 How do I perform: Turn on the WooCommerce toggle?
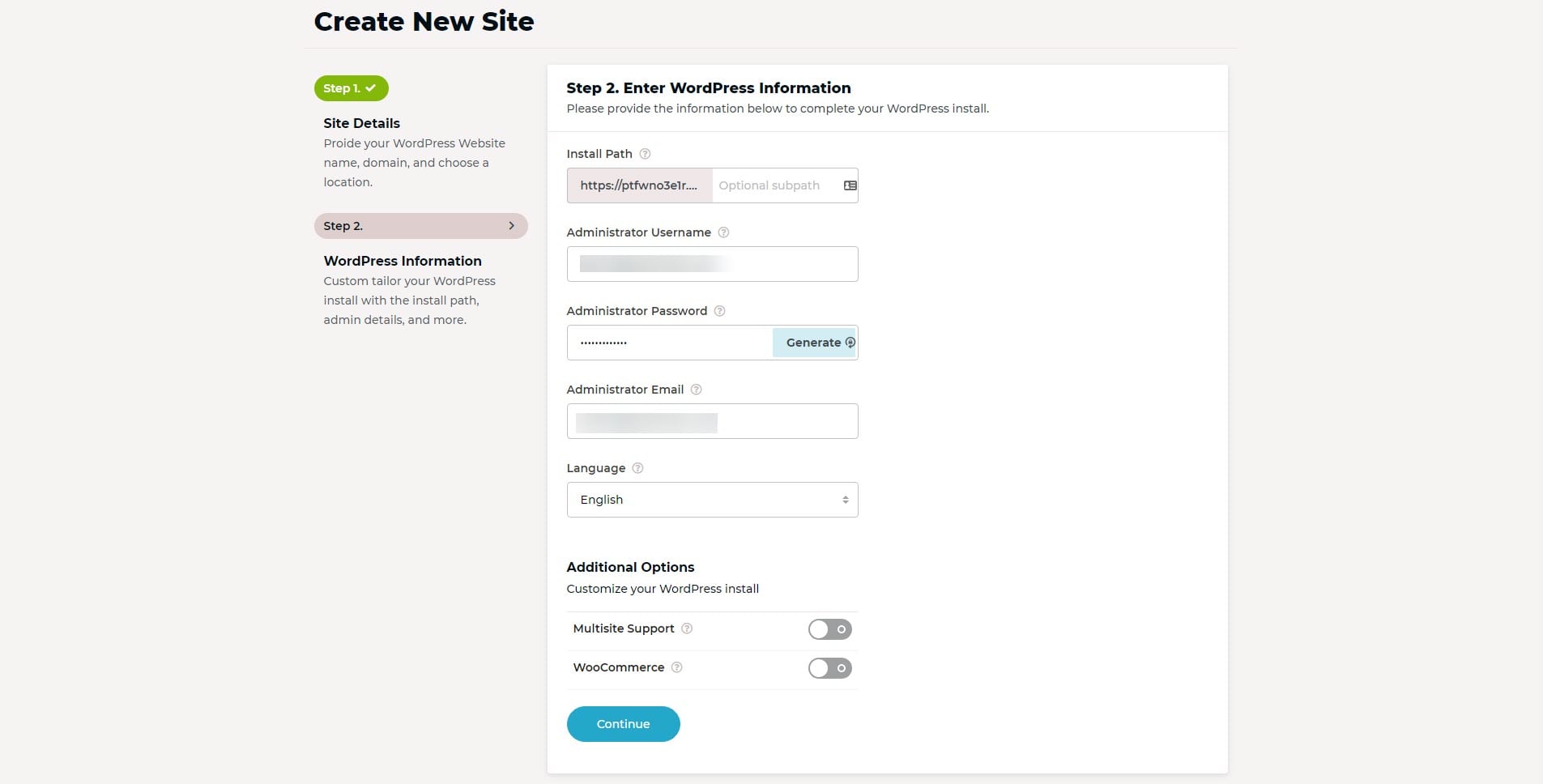coord(829,668)
